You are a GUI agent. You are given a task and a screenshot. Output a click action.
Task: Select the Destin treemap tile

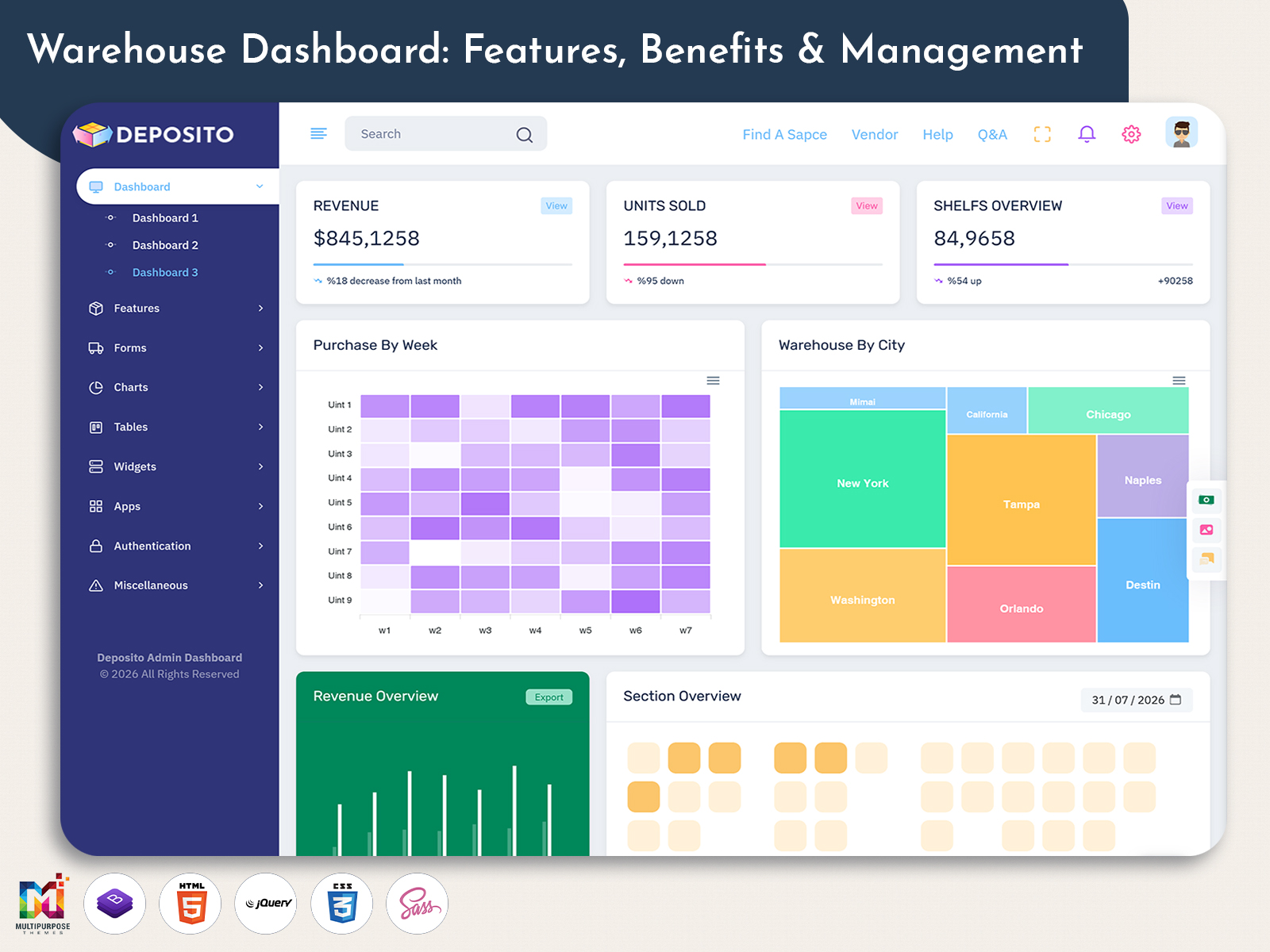tap(1143, 580)
